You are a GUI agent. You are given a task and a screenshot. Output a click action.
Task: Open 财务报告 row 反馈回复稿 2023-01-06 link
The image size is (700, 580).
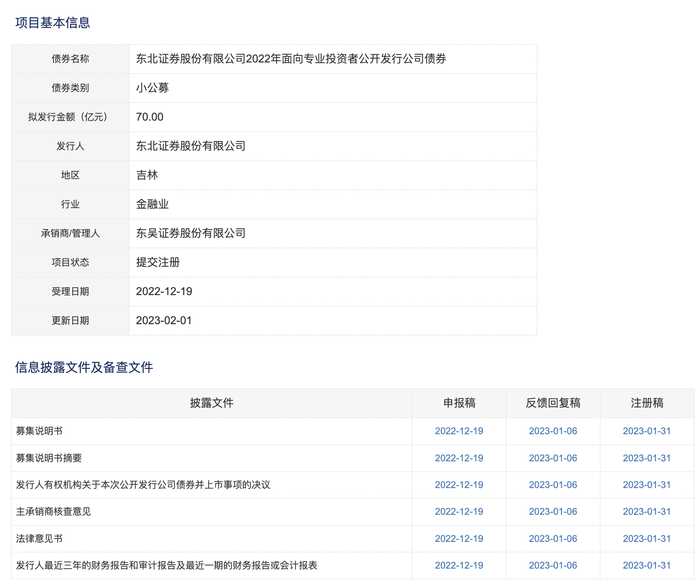[x=553, y=565]
